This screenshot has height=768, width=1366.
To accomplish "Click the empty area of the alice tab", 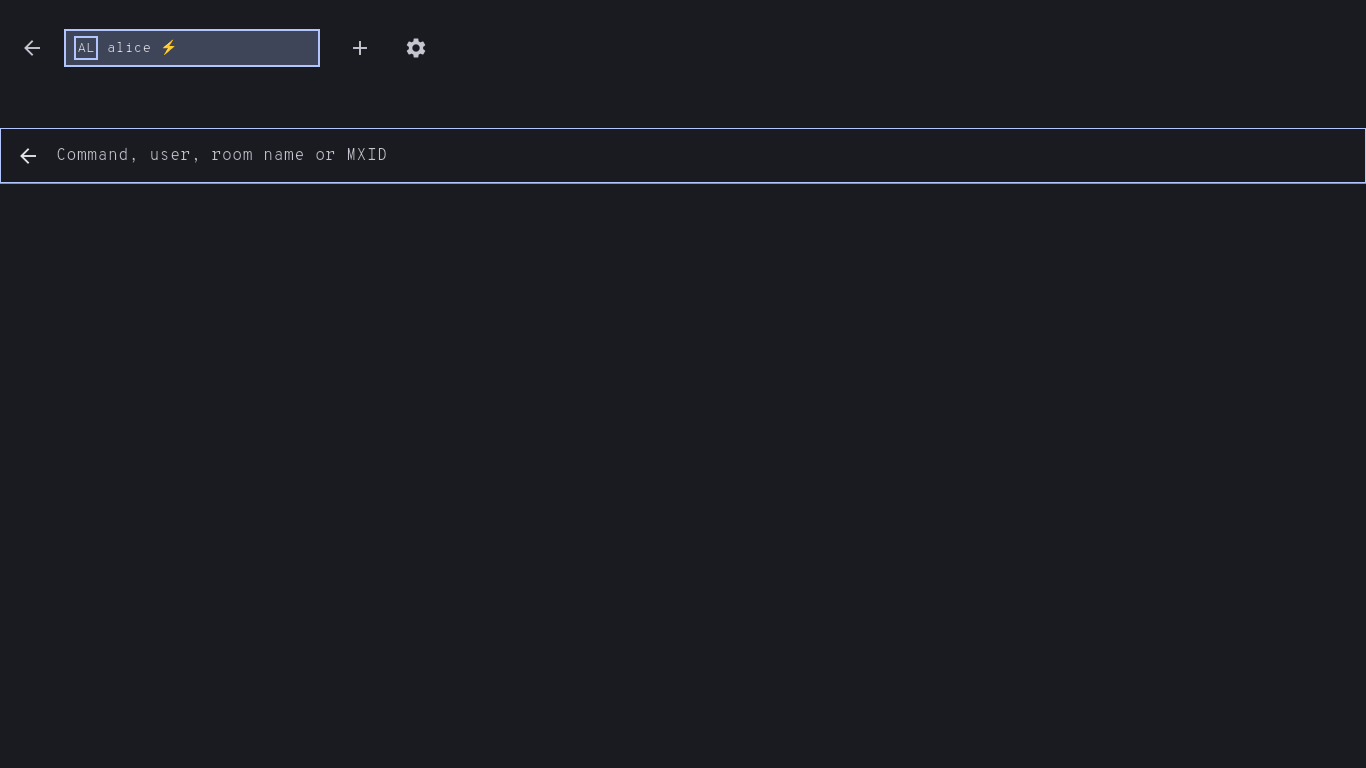I will 250,48.
